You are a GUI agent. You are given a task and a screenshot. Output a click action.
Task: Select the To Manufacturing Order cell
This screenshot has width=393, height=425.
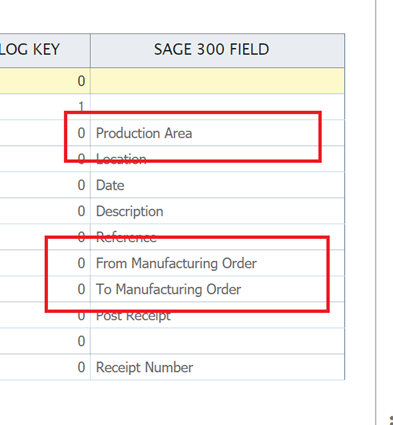[217, 289]
